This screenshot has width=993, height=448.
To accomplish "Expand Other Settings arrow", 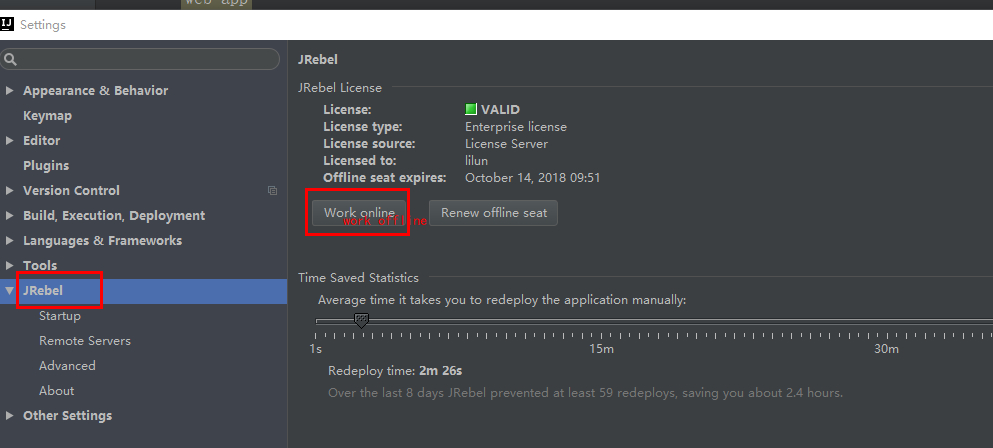I will pos(9,416).
